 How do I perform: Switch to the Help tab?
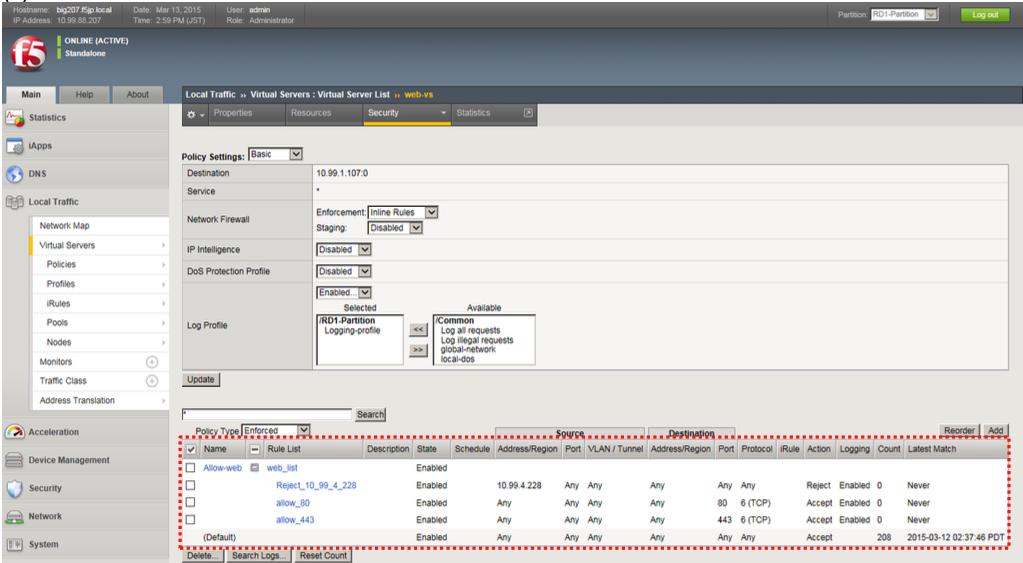[84, 95]
